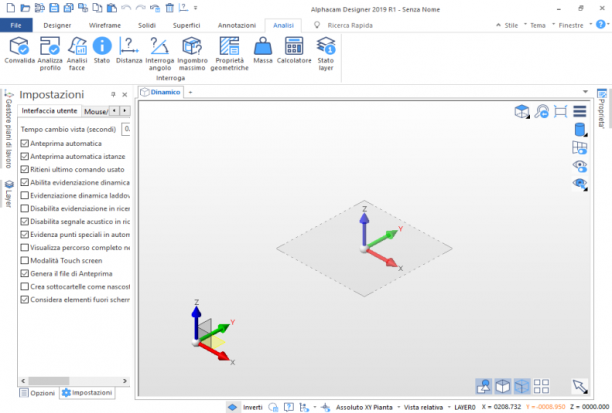Toggle Ritieni ultimo comando usato
The height and width of the screenshot is (413, 612).
coord(25,169)
